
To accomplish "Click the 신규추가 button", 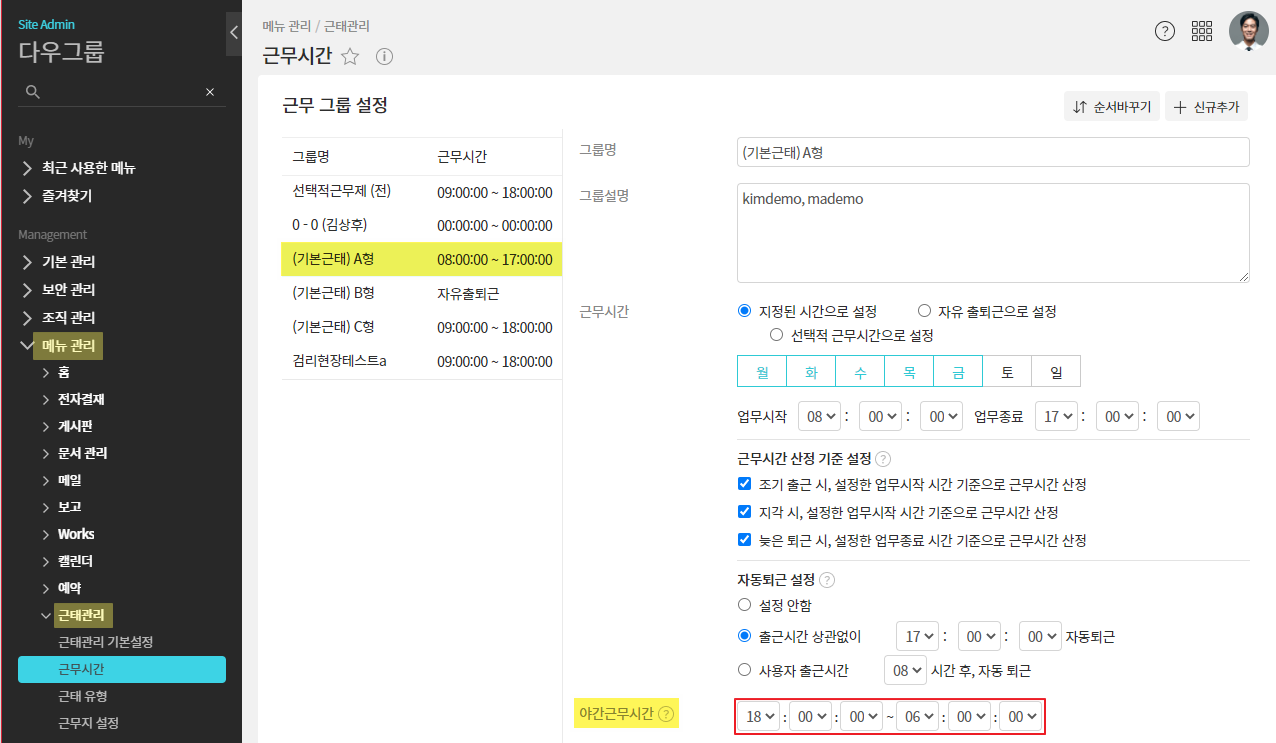I will (1207, 107).
